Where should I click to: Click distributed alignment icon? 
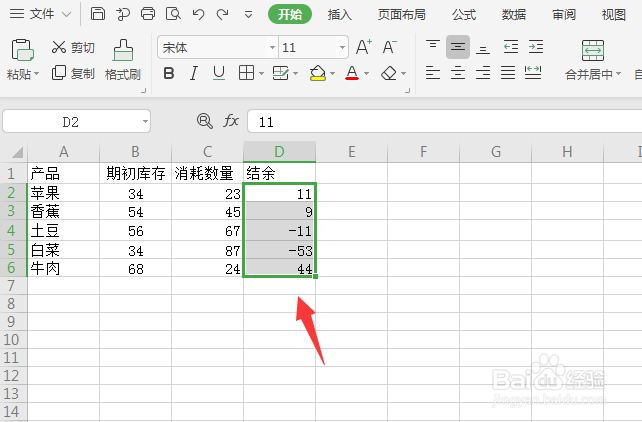(x=533, y=73)
